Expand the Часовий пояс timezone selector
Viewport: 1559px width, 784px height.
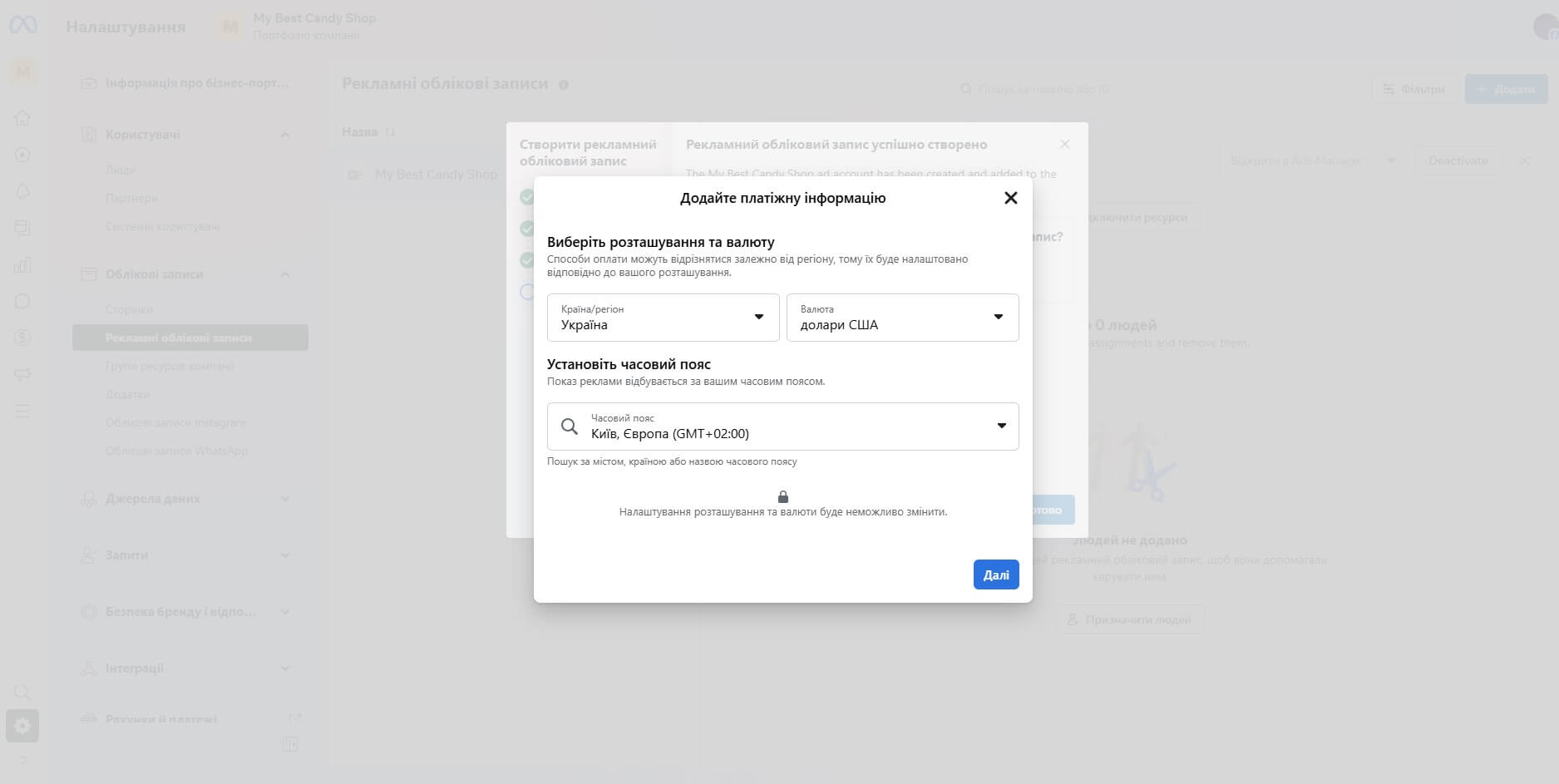[x=1001, y=426]
